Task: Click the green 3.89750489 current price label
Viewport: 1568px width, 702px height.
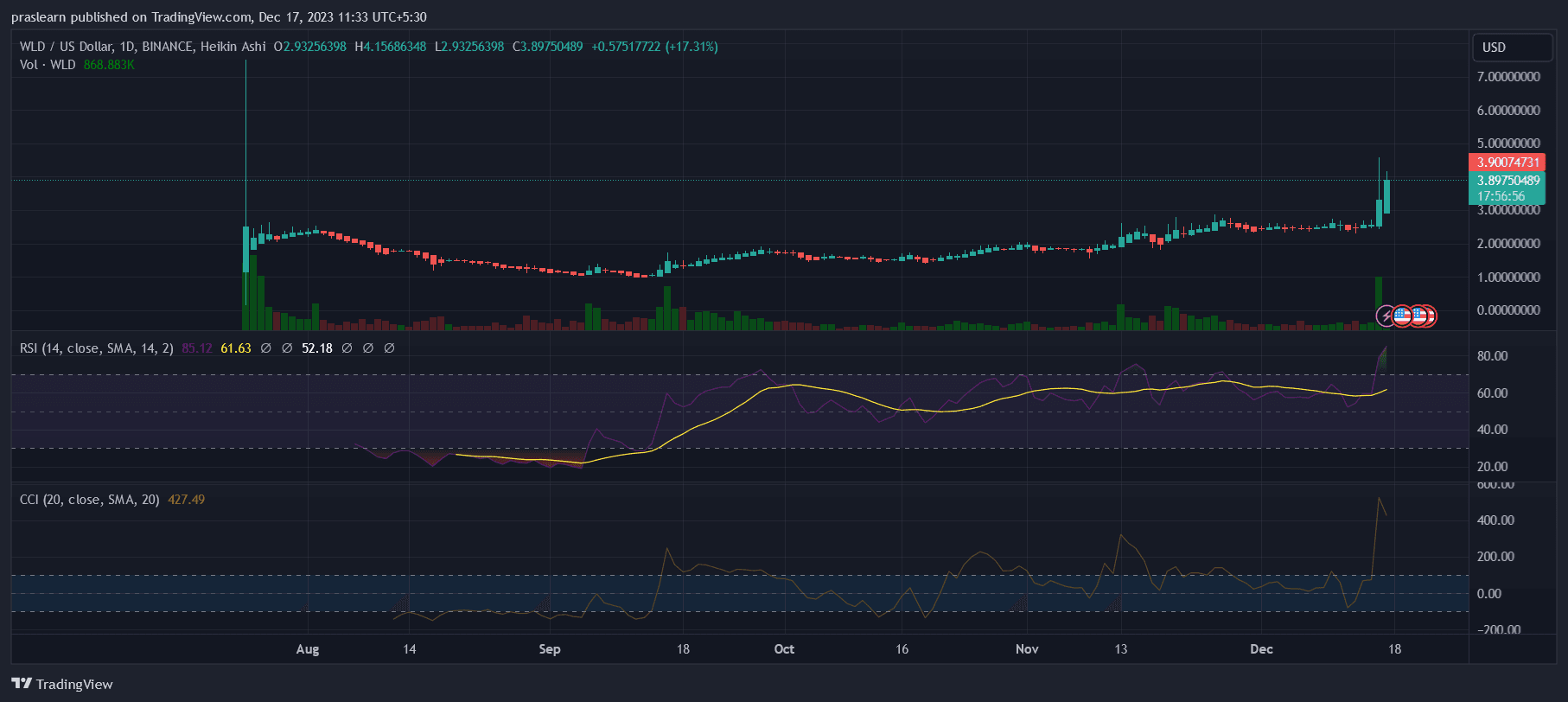Action: pos(1507,181)
